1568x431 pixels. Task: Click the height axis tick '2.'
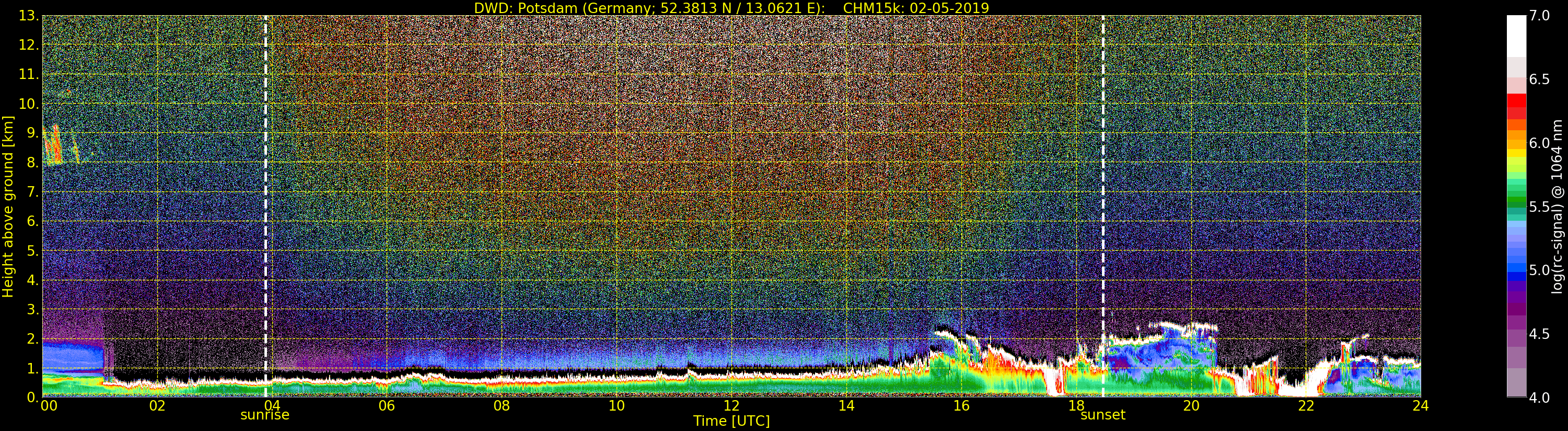(32, 338)
